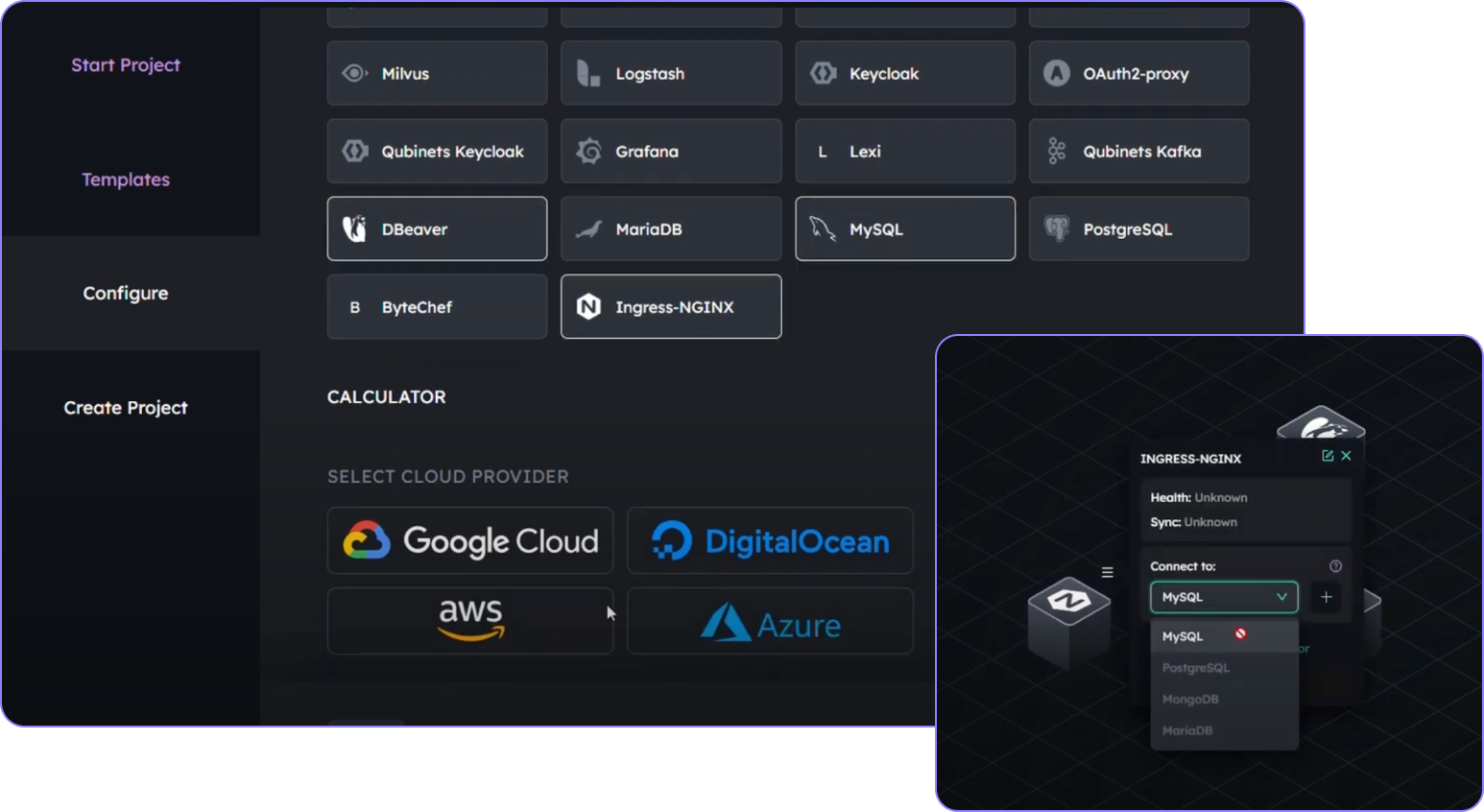Choose the Qubinets Kafka tile
The width and height of the screenshot is (1484, 812).
coord(1138,151)
